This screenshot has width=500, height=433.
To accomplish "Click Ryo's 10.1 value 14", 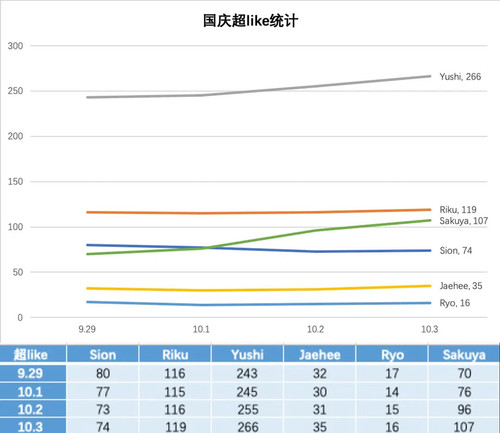I will pos(392,392).
